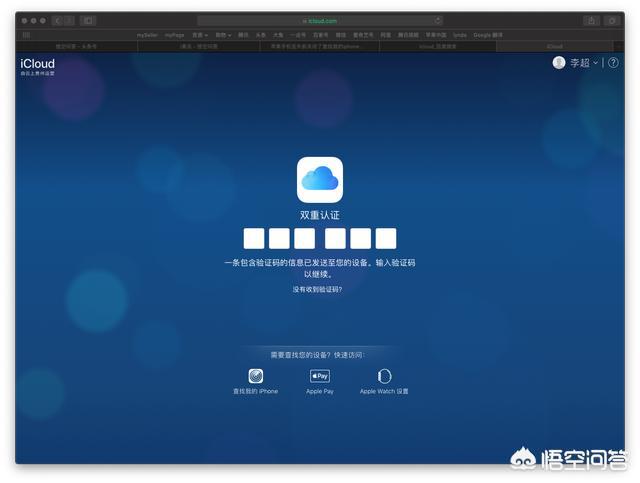Viewport: 640px width, 483px height.
Task: Toggle the Safari sidebar button
Action: coord(88,20)
